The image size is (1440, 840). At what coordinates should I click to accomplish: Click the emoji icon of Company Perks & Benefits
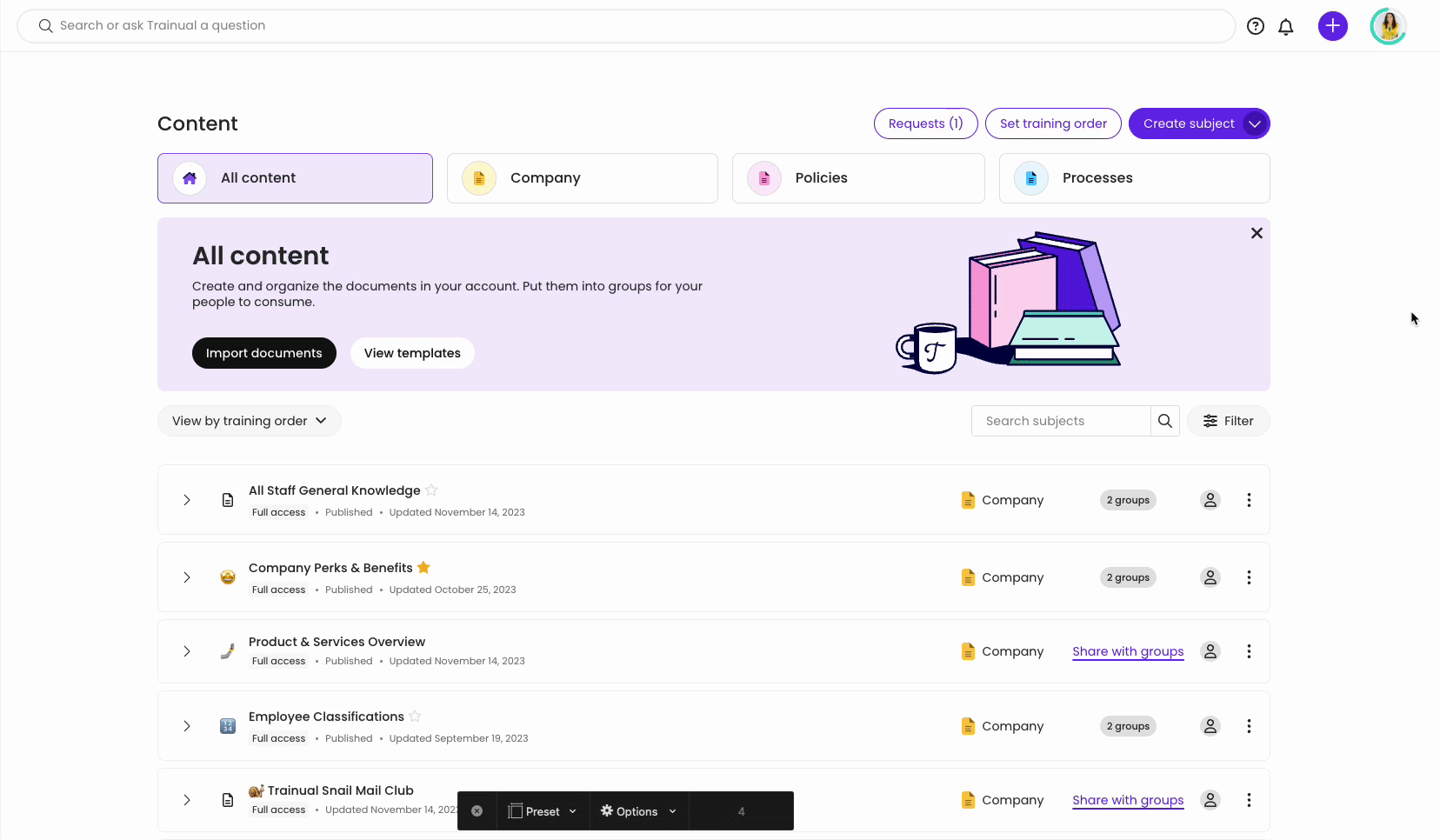(228, 577)
